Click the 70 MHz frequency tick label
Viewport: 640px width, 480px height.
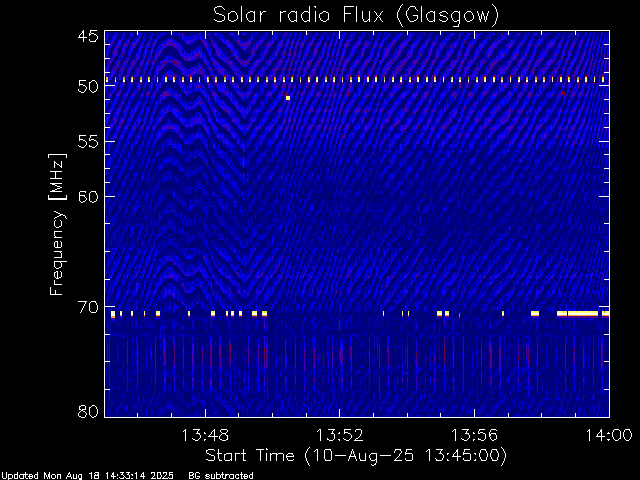click(x=88, y=307)
